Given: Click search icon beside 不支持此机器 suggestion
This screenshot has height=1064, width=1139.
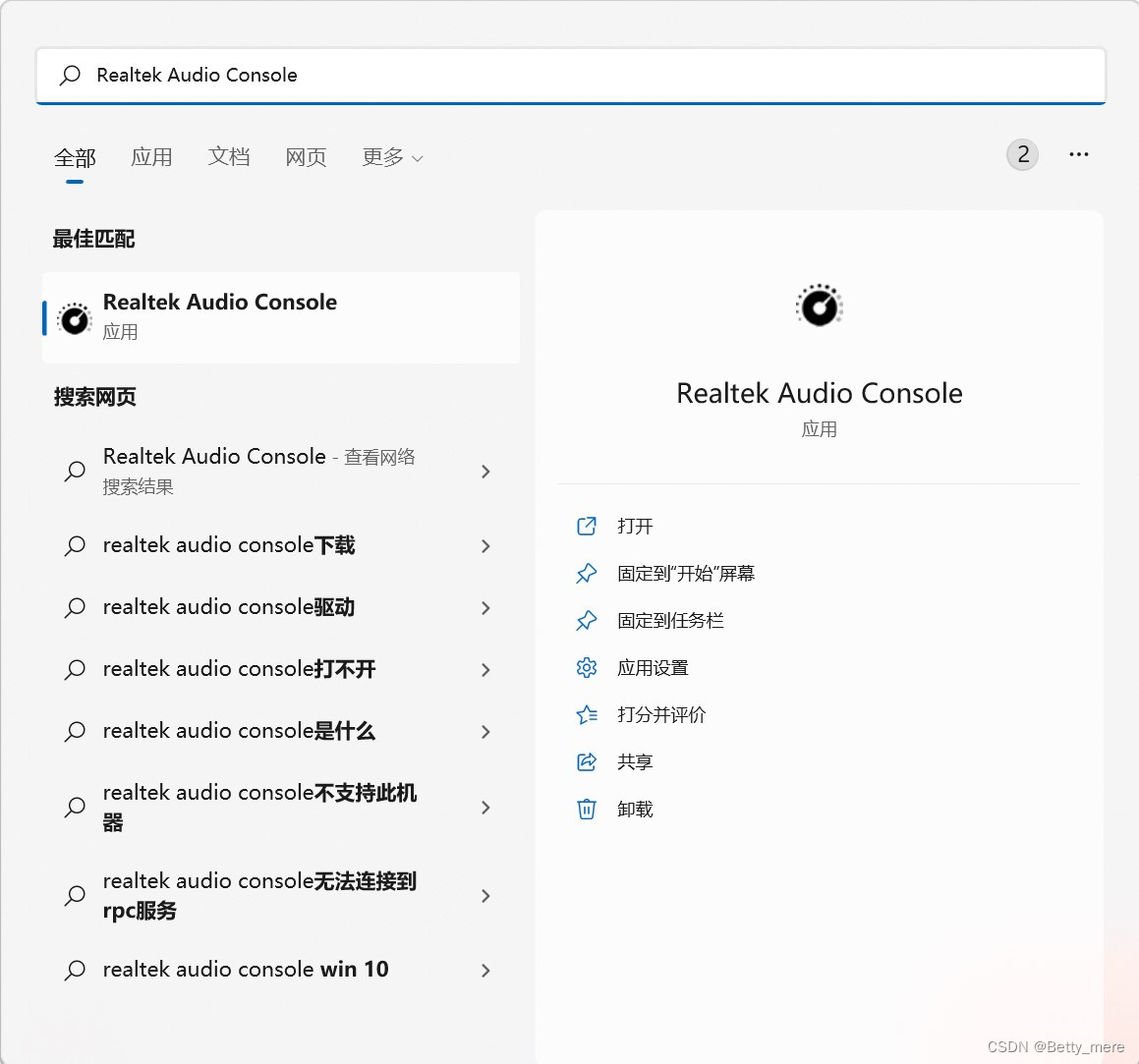Looking at the screenshot, I should (75, 807).
